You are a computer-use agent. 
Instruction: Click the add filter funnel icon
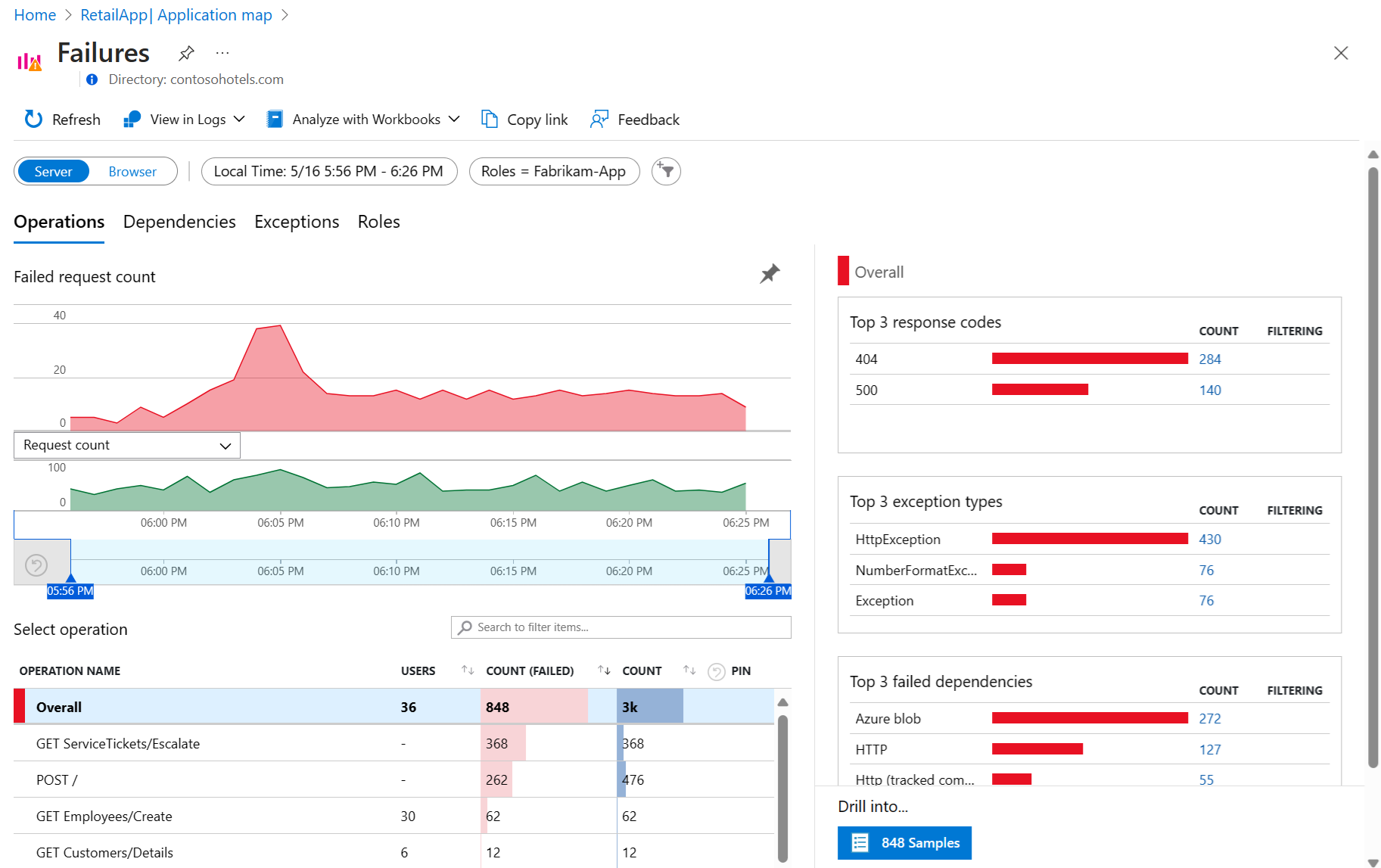[x=666, y=172]
